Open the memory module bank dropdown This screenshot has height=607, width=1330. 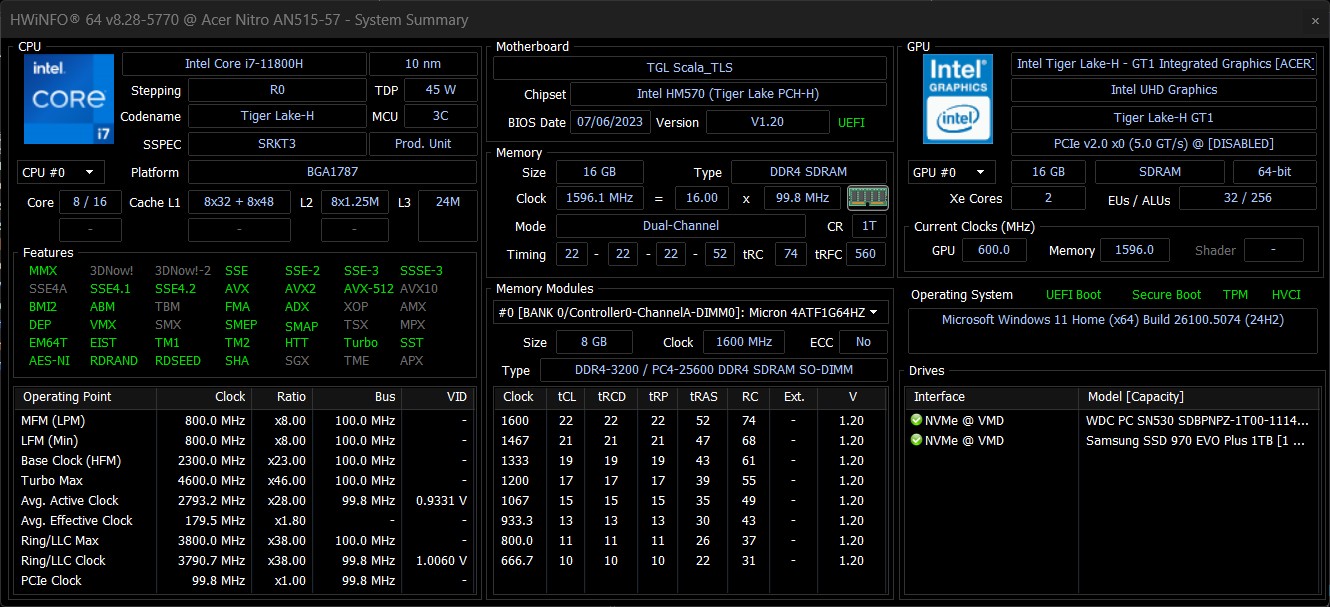point(691,313)
